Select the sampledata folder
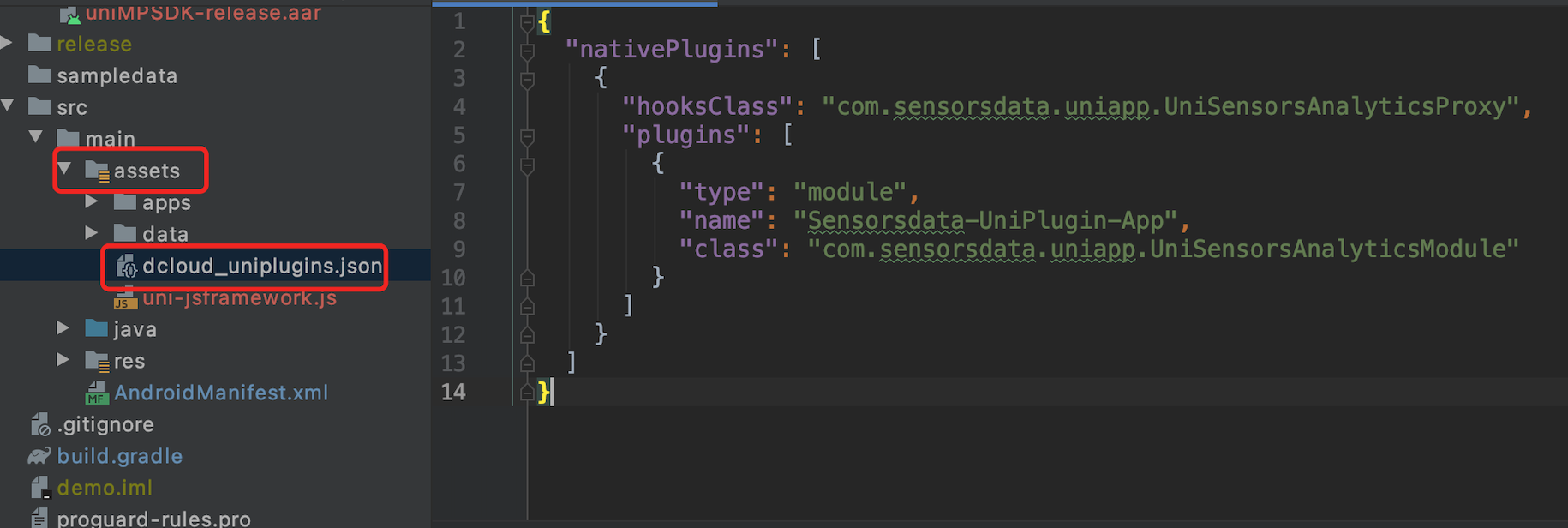The width and height of the screenshot is (1568, 528). [x=117, y=76]
